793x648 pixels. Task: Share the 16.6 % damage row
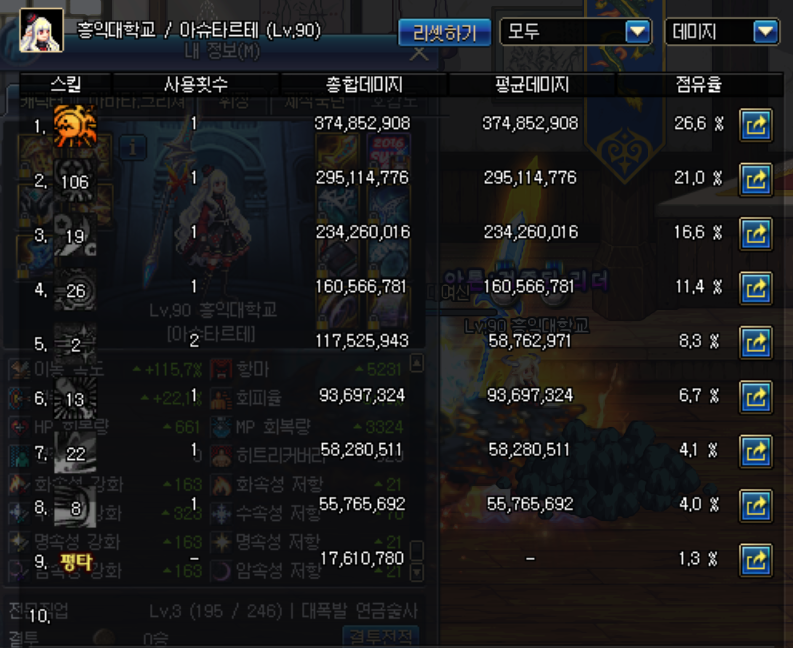756,234
